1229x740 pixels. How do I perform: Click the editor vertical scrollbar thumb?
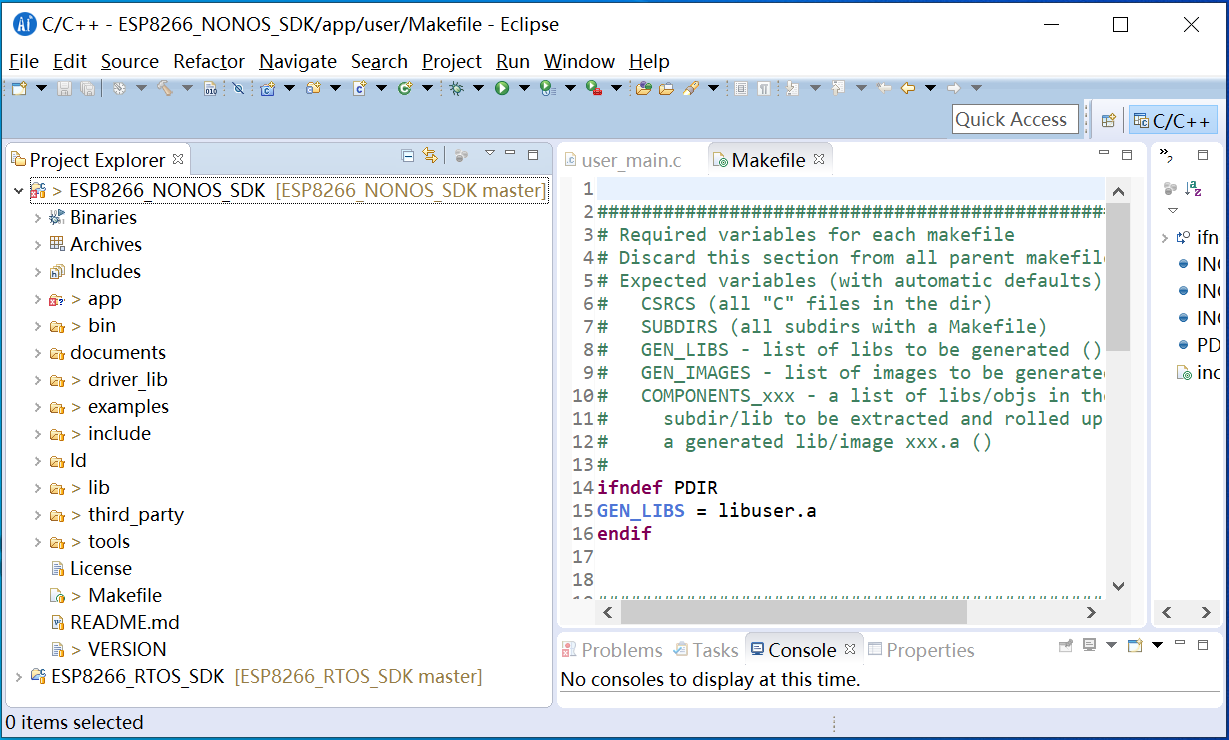point(1118,278)
